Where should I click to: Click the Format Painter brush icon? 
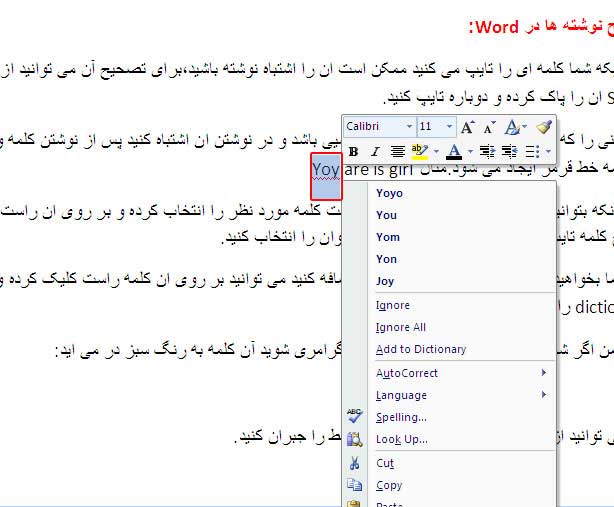[x=543, y=127]
